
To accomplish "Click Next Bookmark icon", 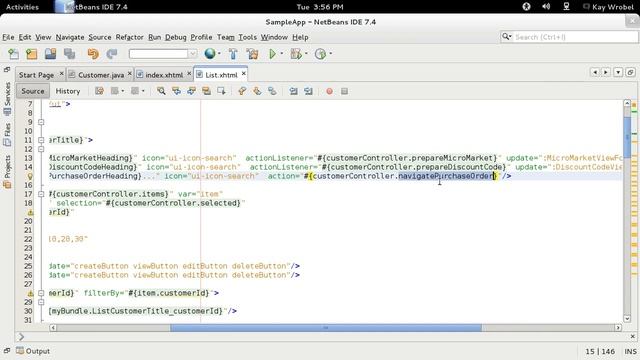I will point(257,91).
